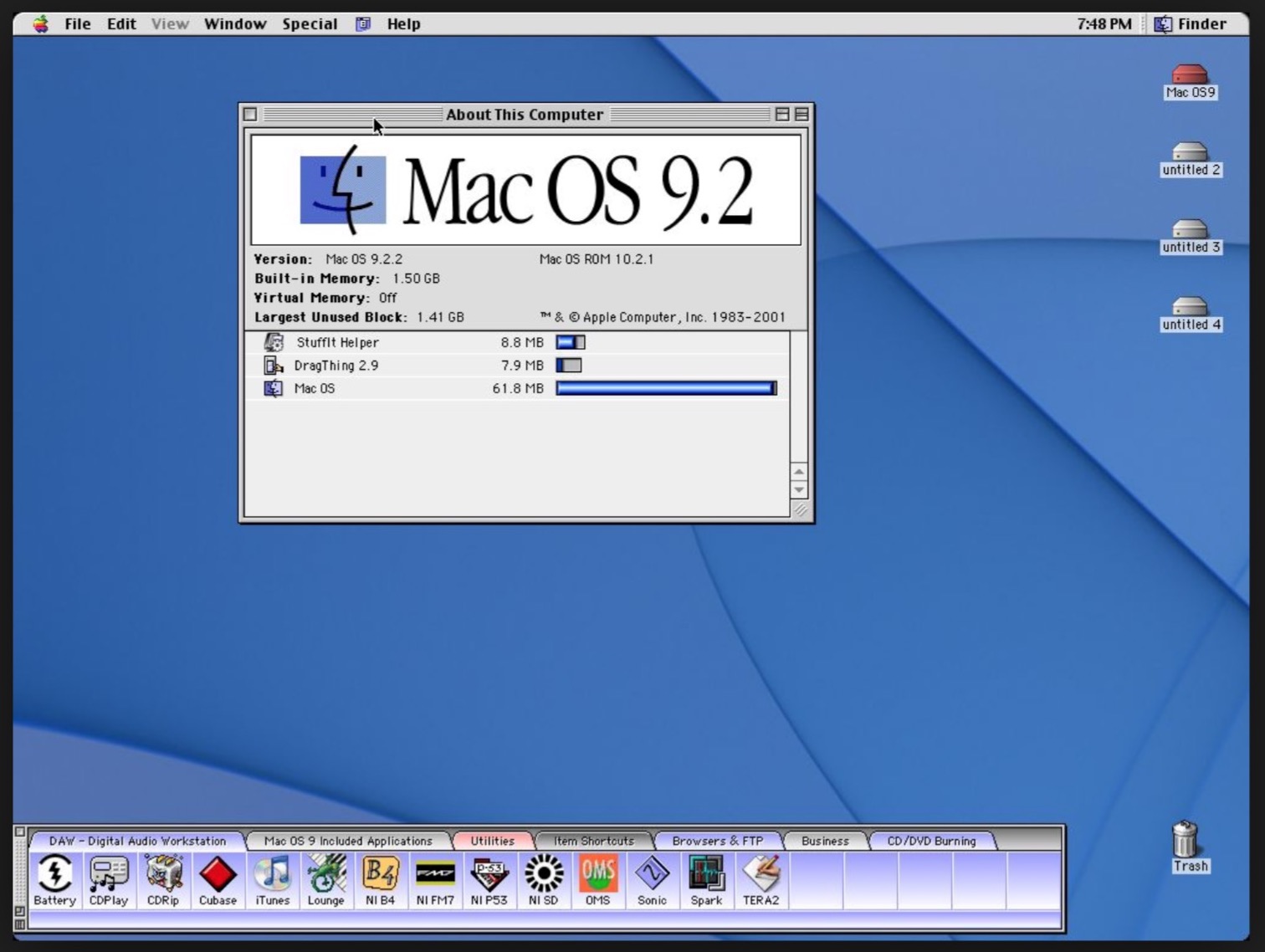Screen dimensions: 1265x952
Task: Launch the Lounge dock item
Action: [326, 880]
